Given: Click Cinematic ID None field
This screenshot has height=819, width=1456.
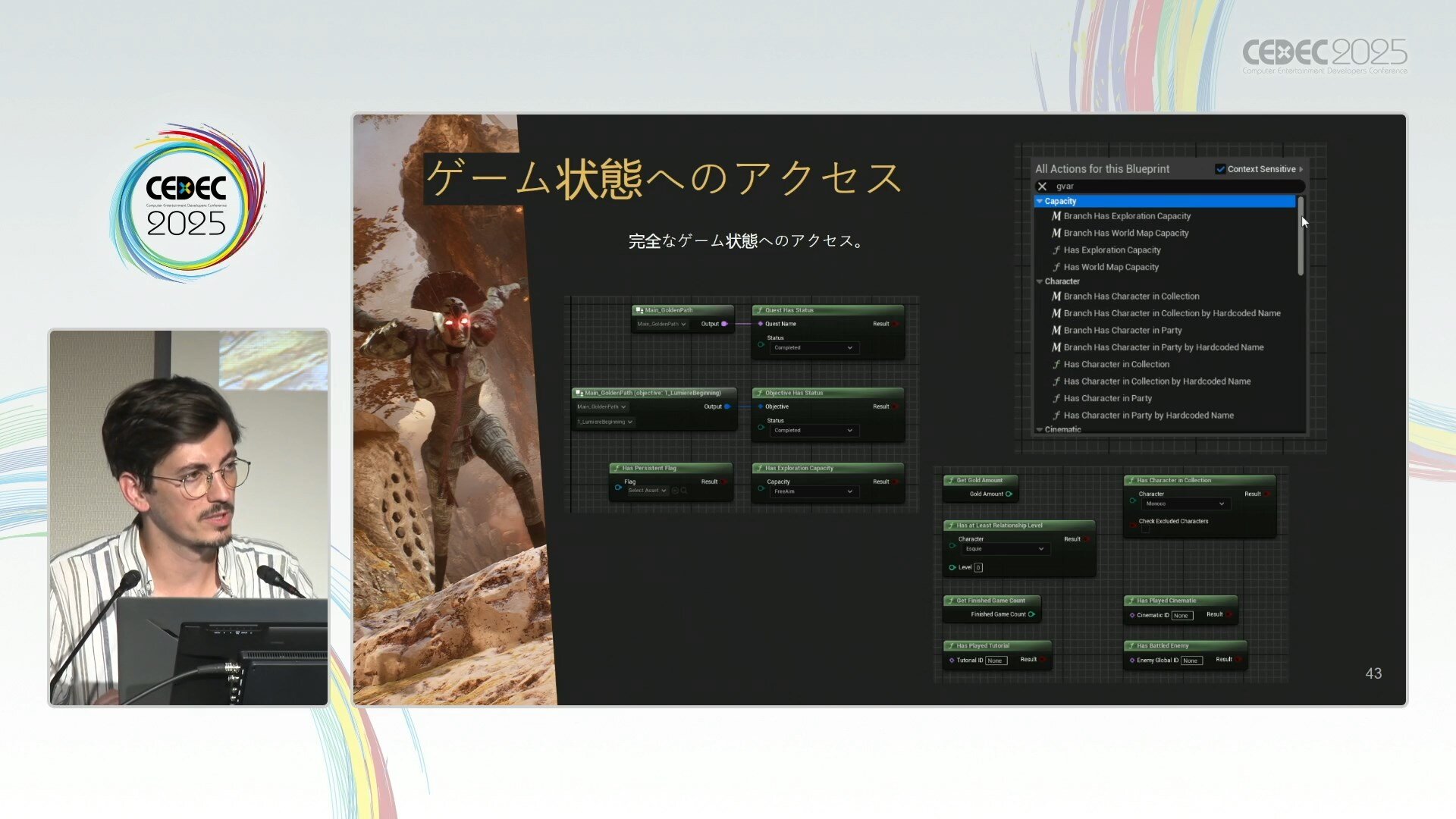Looking at the screenshot, I should point(1182,616).
